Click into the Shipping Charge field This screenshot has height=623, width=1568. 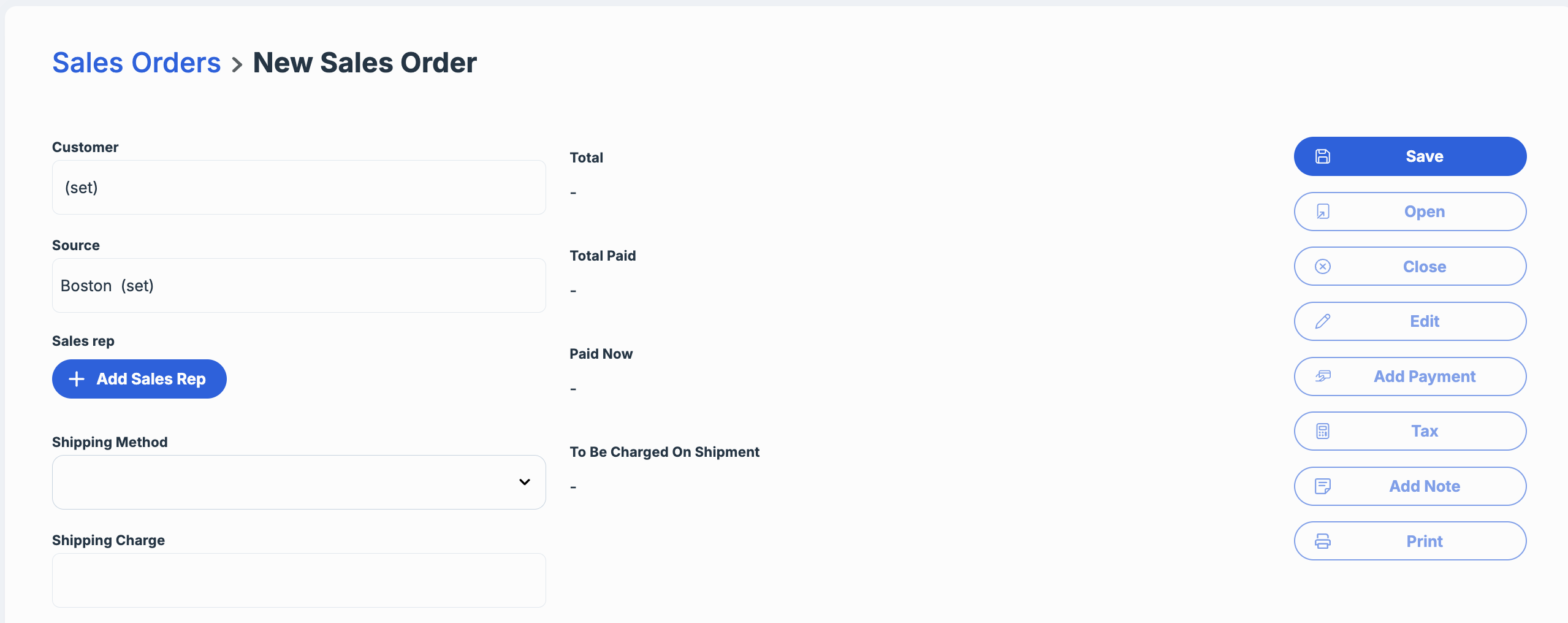[299, 580]
